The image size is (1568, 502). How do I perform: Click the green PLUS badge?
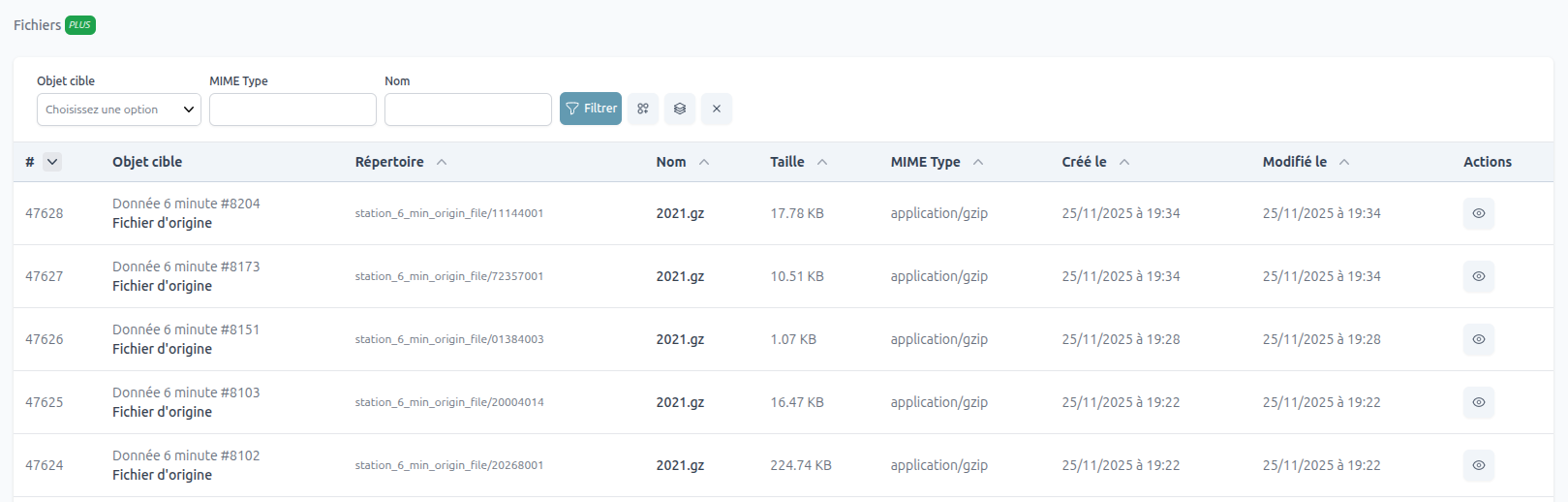coord(80,25)
